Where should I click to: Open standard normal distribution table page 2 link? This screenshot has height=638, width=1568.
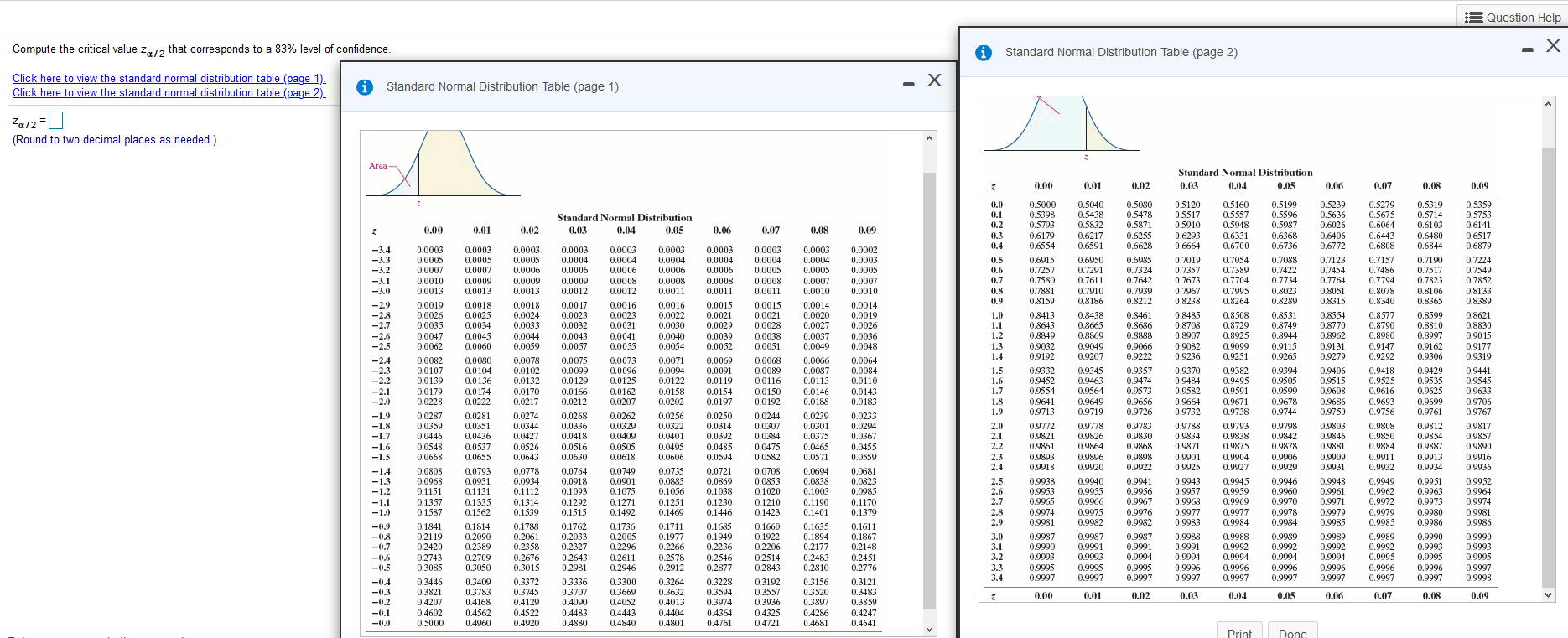[169, 93]
